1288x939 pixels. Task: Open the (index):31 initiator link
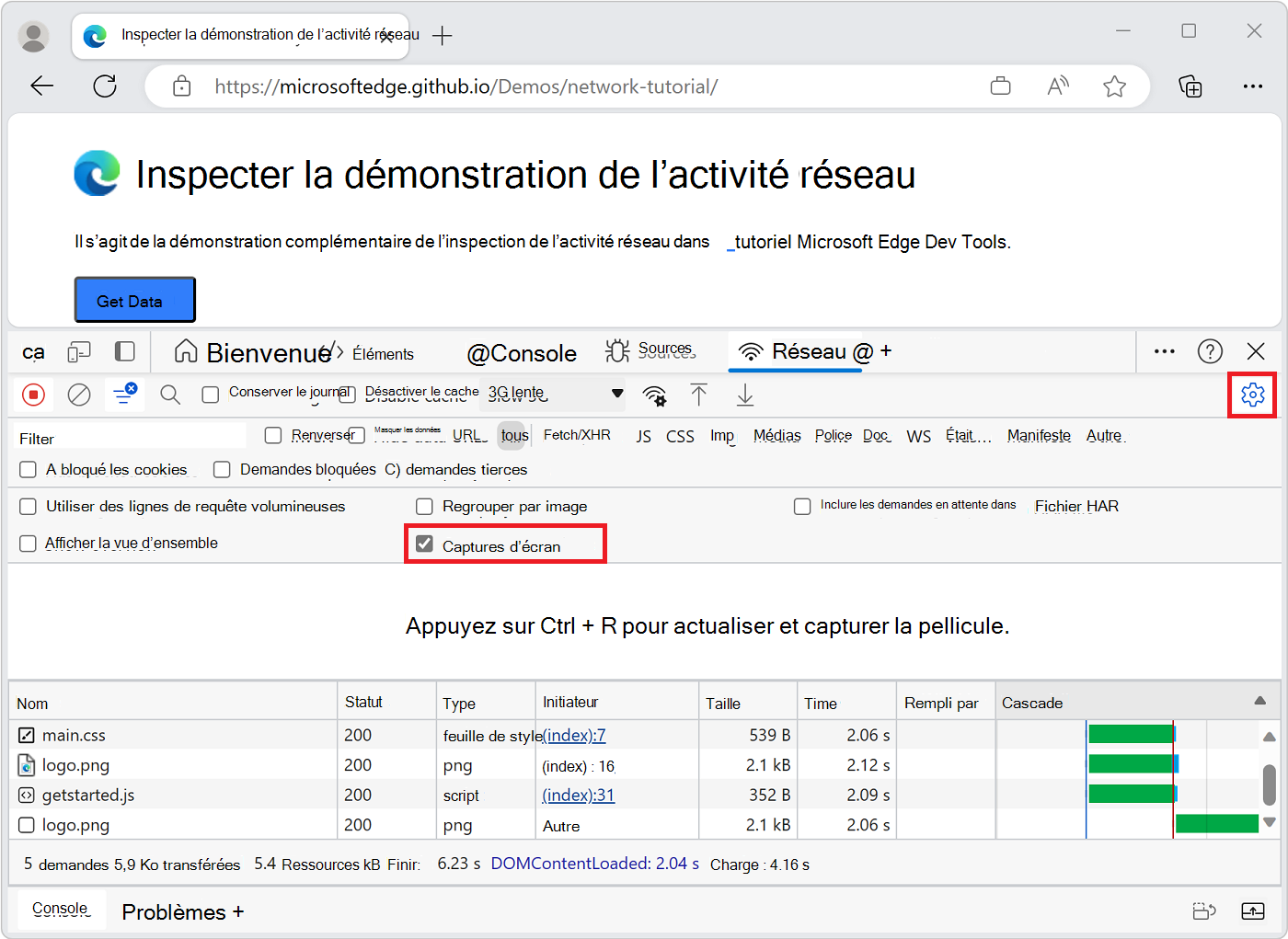click(578, 795)
